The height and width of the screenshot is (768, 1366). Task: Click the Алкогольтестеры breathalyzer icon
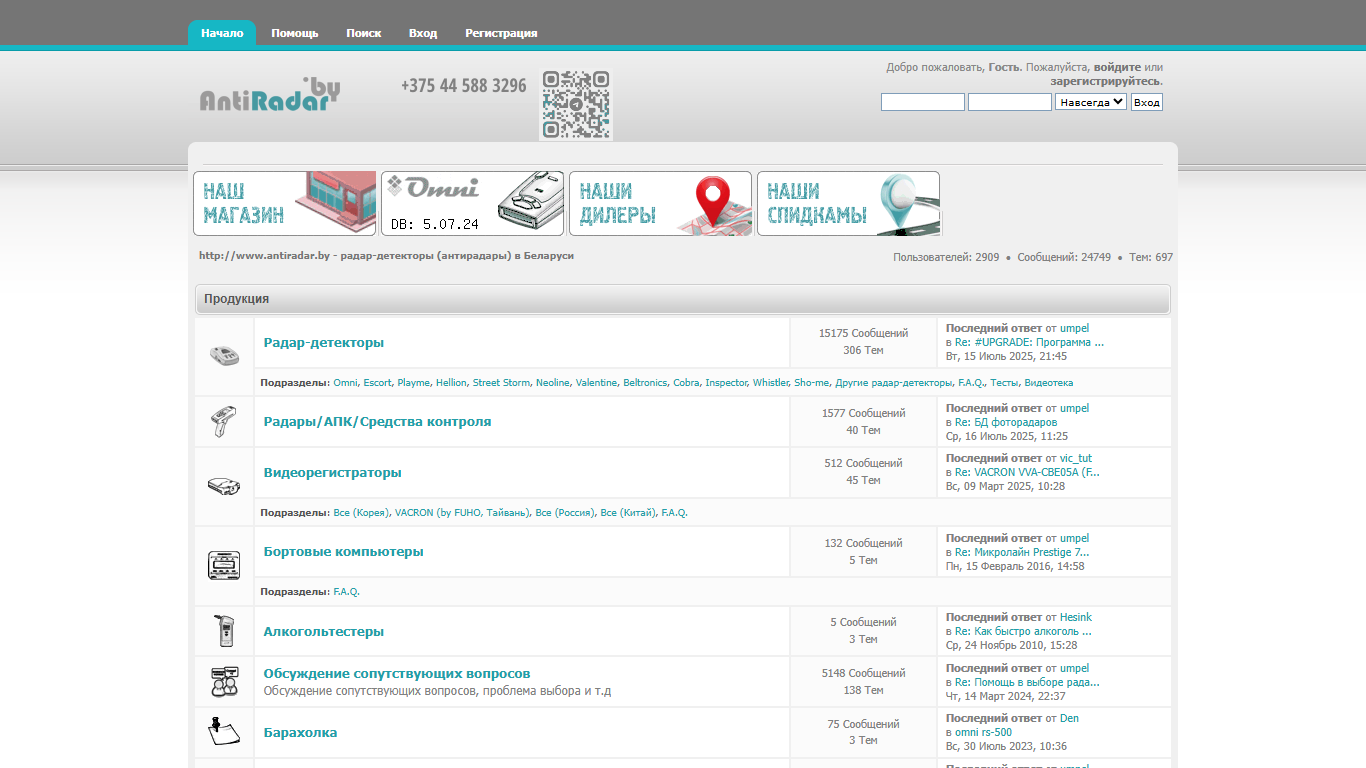tap(224, 631)
